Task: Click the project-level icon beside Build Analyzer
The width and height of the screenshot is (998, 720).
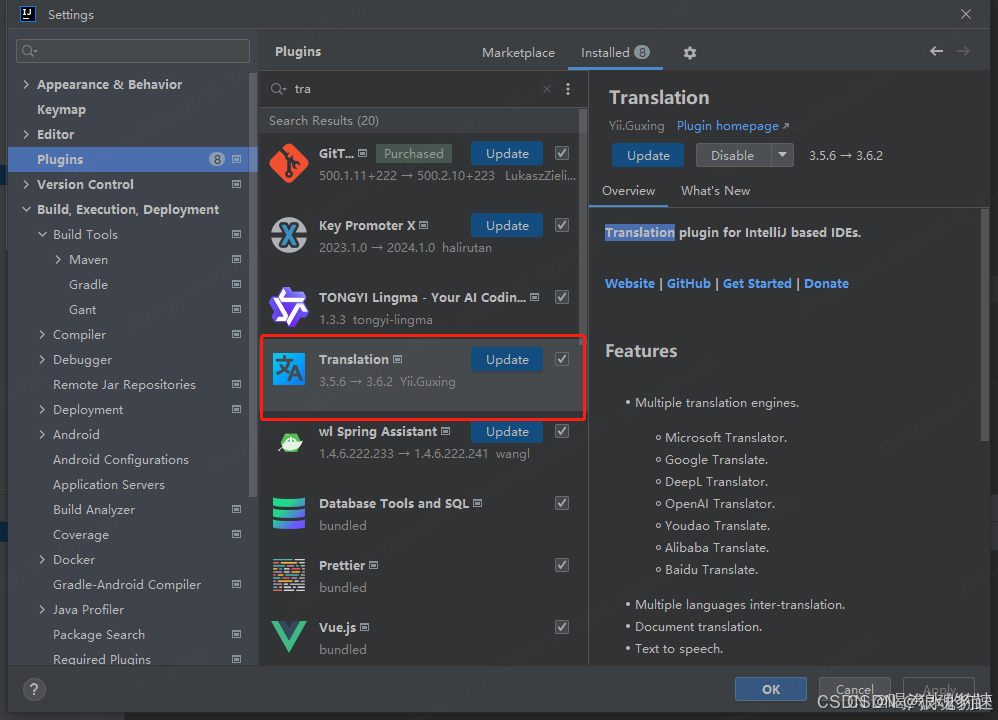Action: [237, 510]
